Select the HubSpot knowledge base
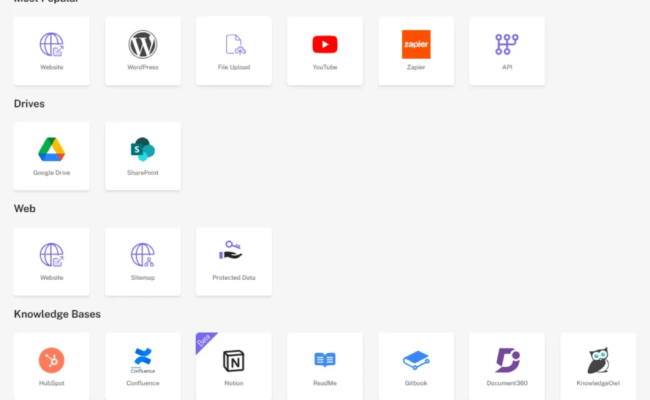 tap(51, 366)
